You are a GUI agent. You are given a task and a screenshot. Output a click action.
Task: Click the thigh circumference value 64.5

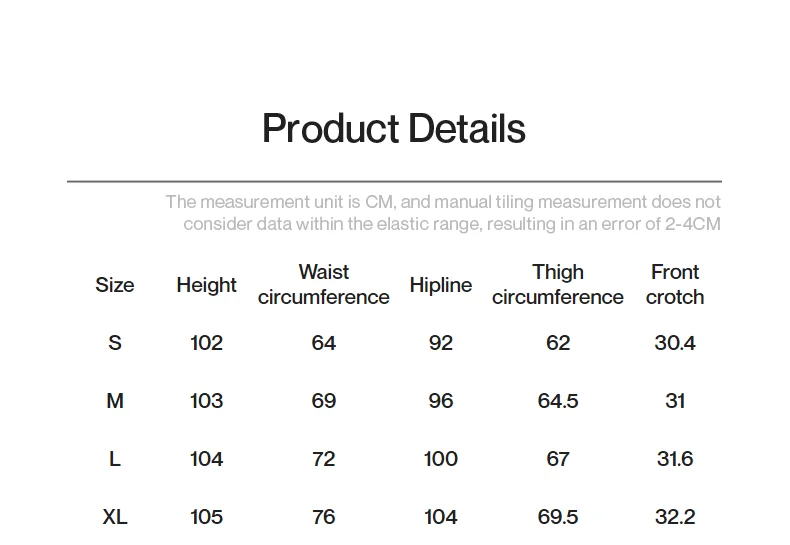tap(558, 401)
